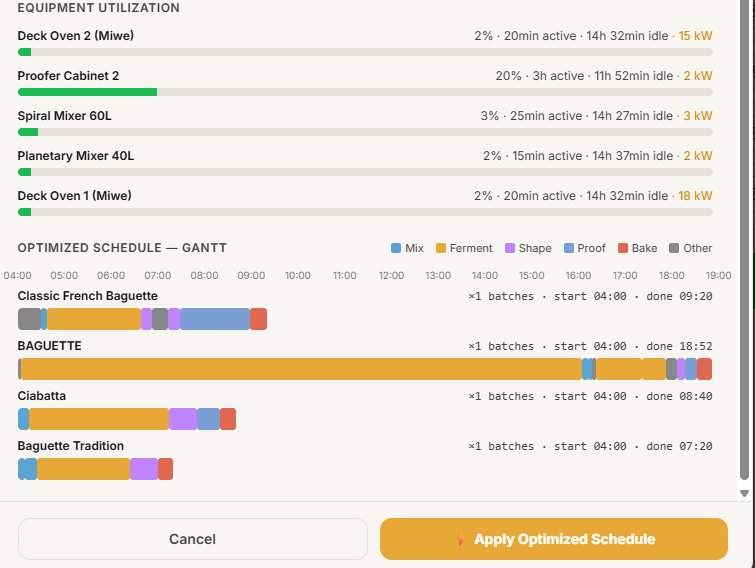Screen dimensions: 755x568
Task: Select Classic French Baguette ferment segment
Action: point(94,319)
